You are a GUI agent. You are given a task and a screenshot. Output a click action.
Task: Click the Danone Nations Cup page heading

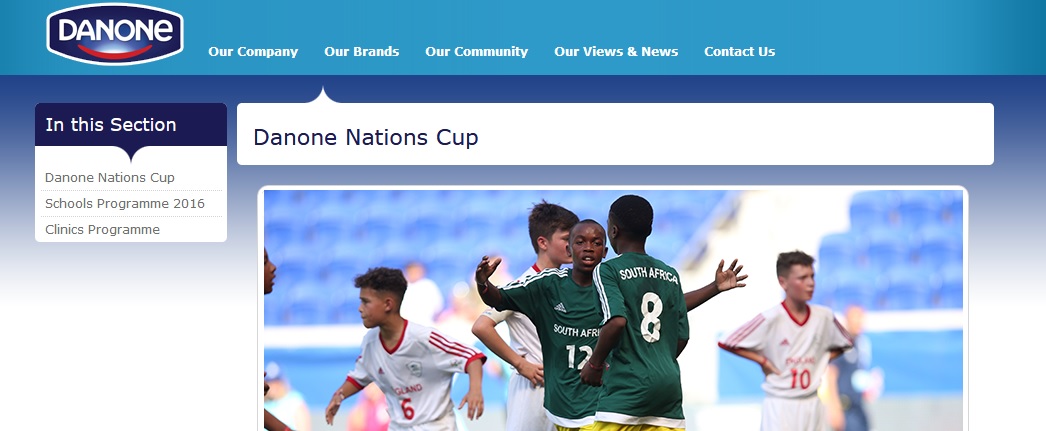pos(366,137)
